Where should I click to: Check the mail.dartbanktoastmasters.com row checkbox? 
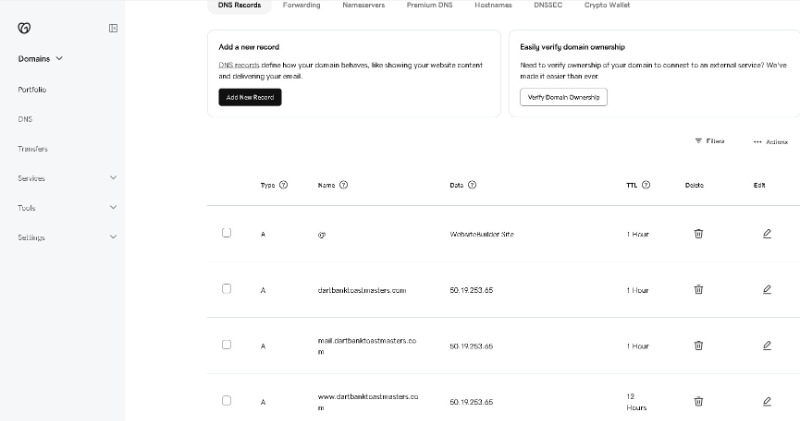[x=227, y=344]
